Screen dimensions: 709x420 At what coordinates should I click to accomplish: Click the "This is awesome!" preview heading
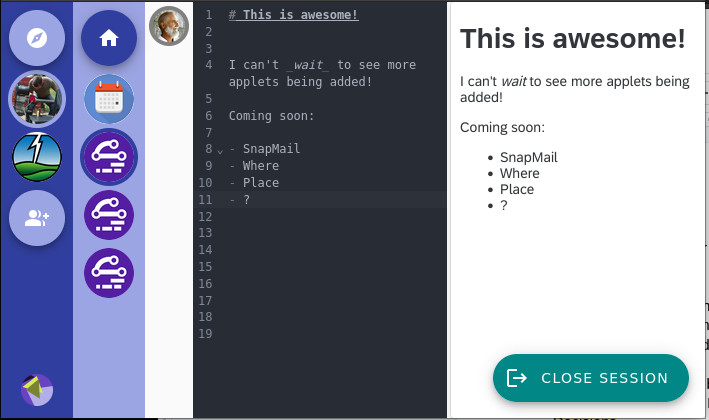tap(572, 39)
